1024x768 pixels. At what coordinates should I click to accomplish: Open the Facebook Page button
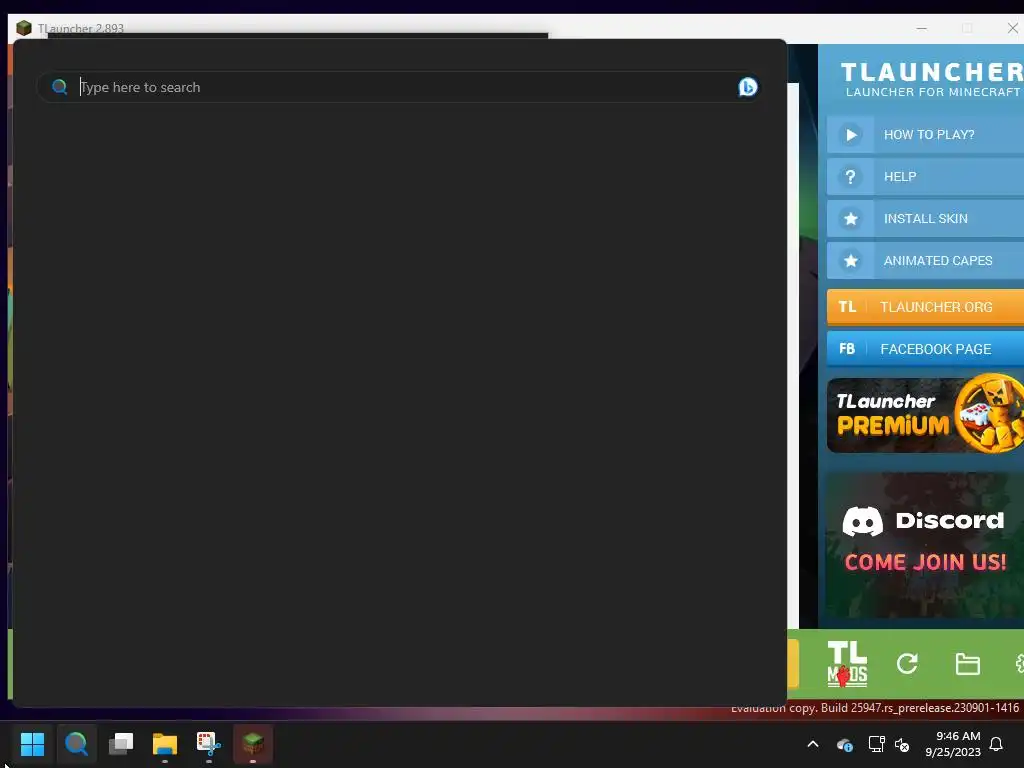pyautogui.click(x=925, y=349)
